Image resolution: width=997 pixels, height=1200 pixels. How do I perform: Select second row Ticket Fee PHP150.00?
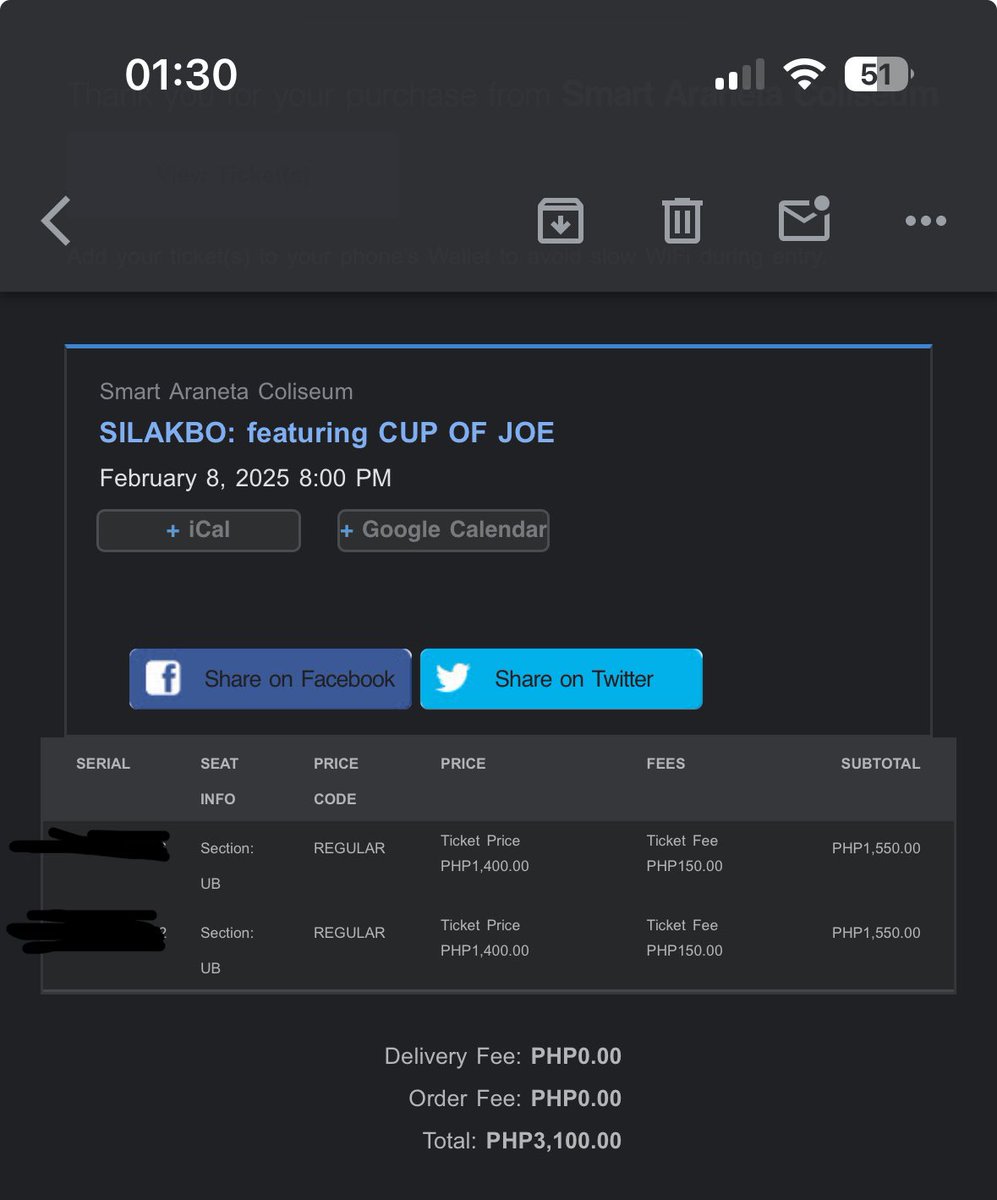click(x=684, y=938)
